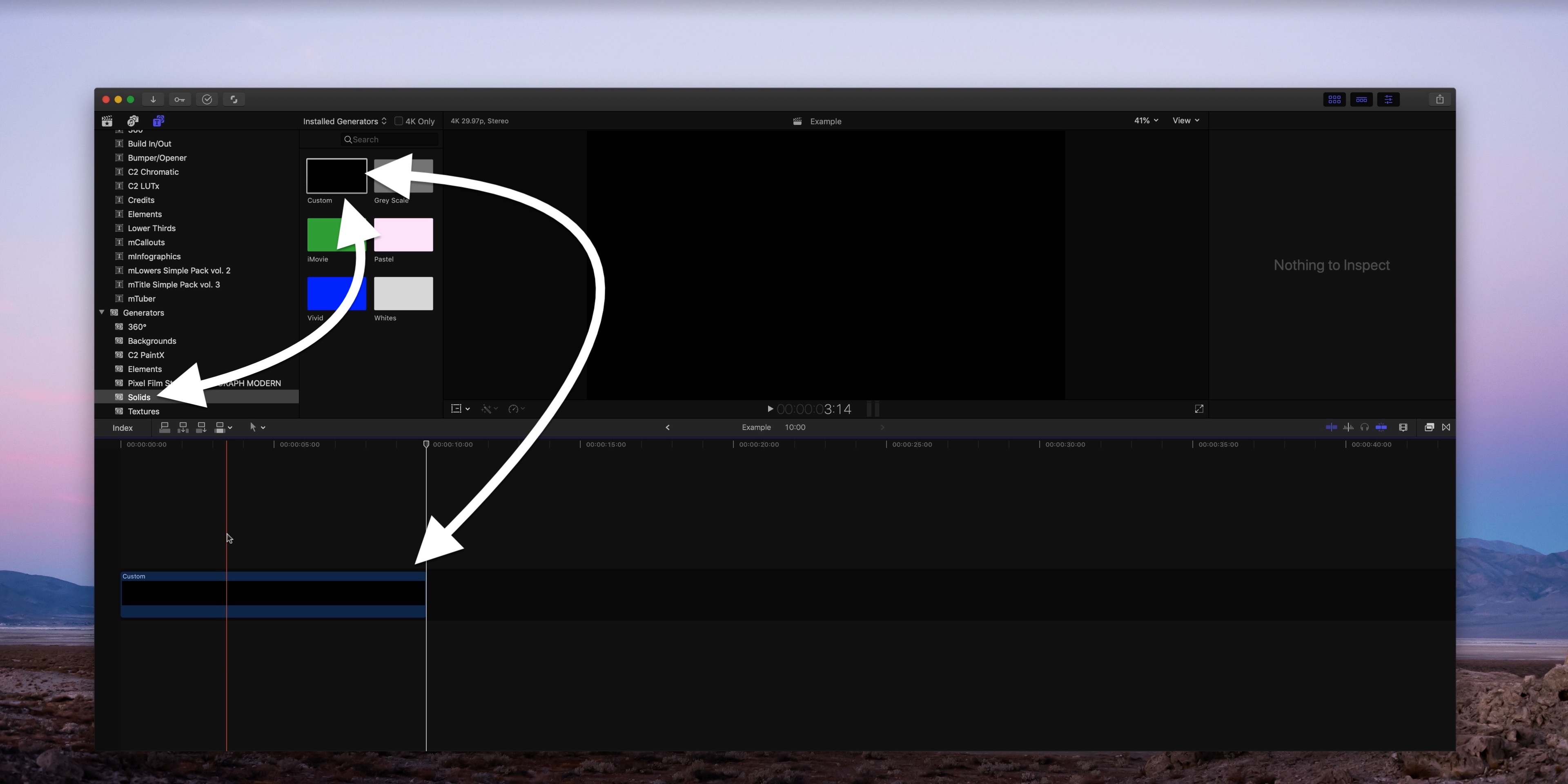Open the Titles and Generators sidebar
The image size is (1568, 784).
coord(158,121)
